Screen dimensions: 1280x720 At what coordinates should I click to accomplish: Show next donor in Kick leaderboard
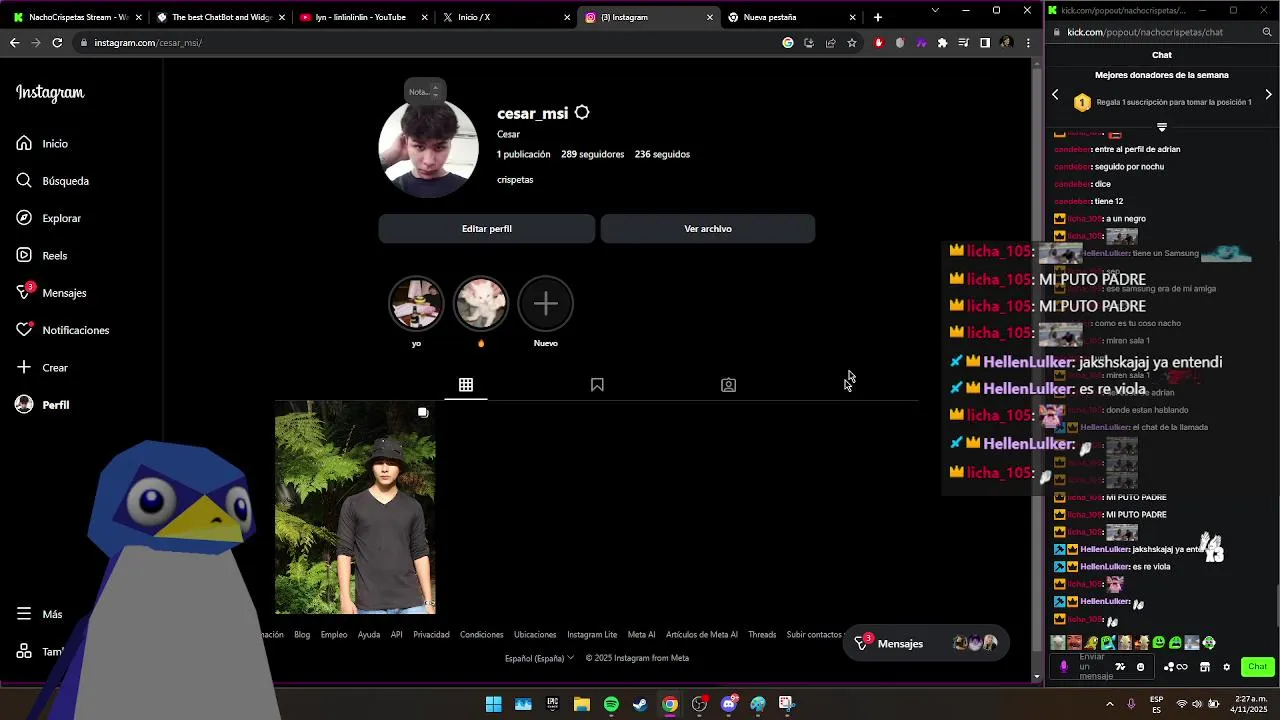point(1269,95)
